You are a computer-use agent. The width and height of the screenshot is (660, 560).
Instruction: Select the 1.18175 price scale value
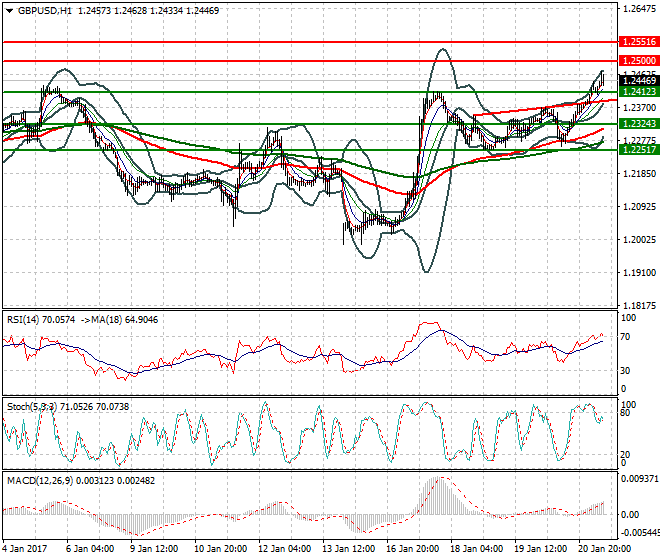(639, 306)
